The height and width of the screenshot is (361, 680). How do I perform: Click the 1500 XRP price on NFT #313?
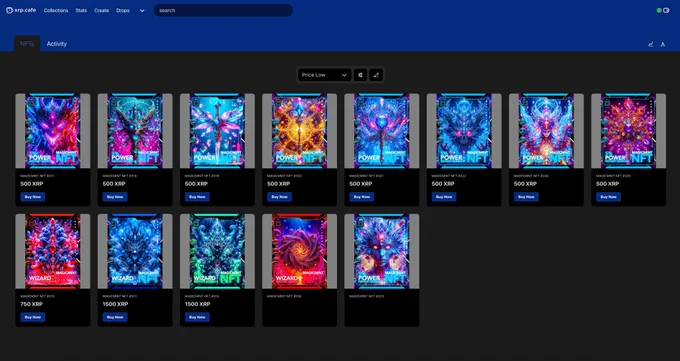[115, 304]
